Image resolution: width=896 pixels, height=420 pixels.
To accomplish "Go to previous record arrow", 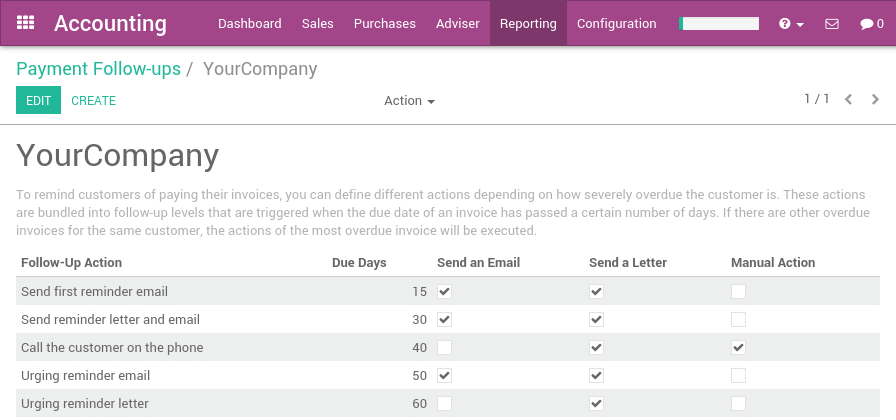I will 849,99.
